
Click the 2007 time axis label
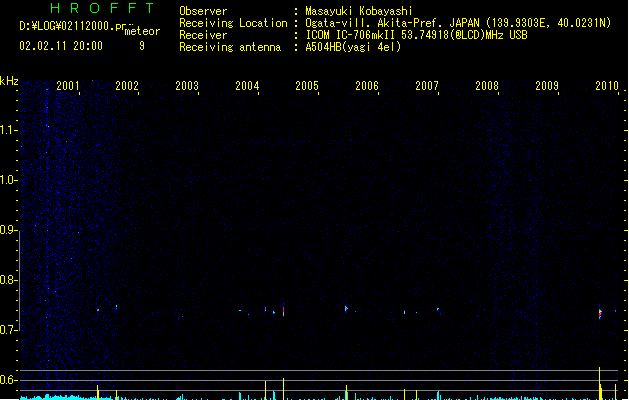click(427, 85)
